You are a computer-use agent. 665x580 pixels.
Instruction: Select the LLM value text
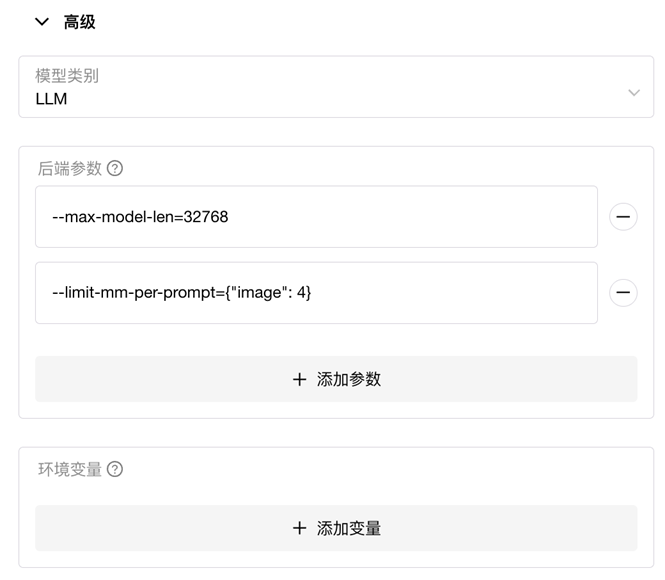click(51, 99)
